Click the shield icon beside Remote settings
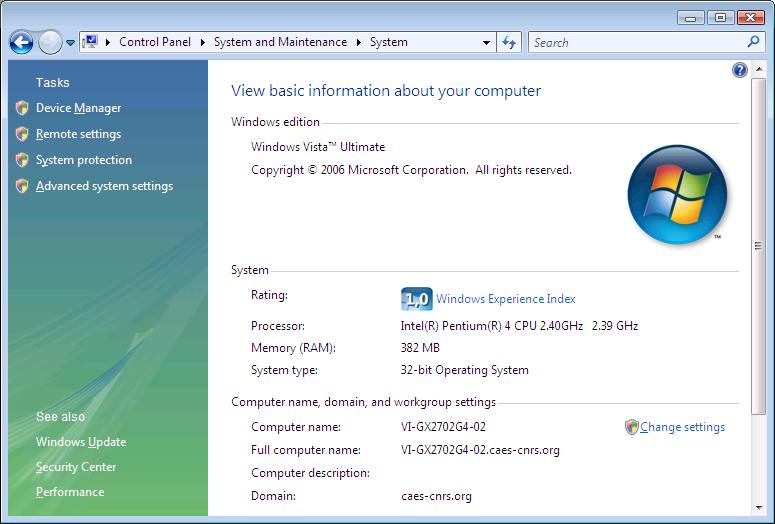The image size is (775, 524). [x=22, y=134]
